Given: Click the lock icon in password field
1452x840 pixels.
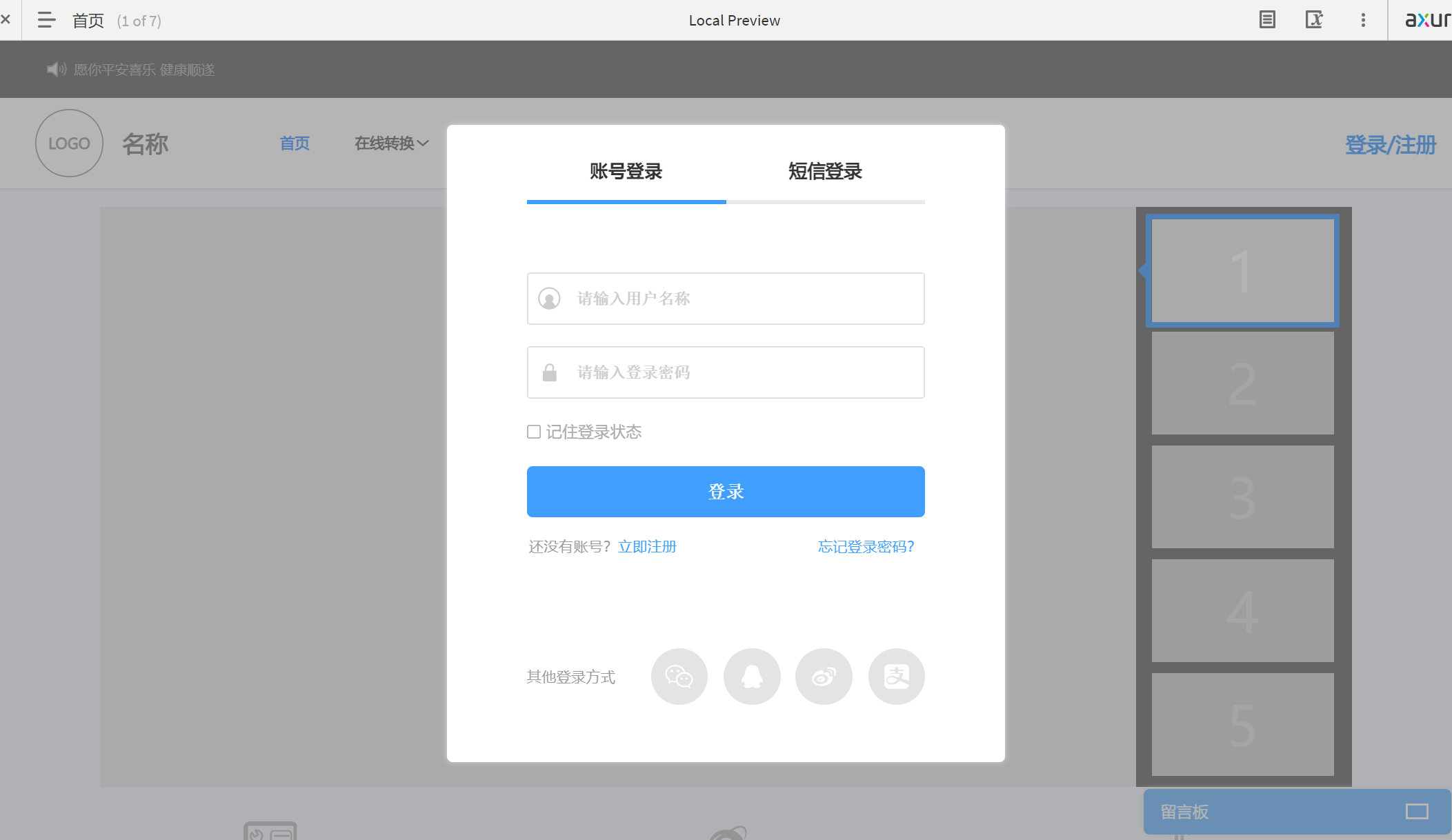Looking at the screenshot, I should (x=549, y=372).
